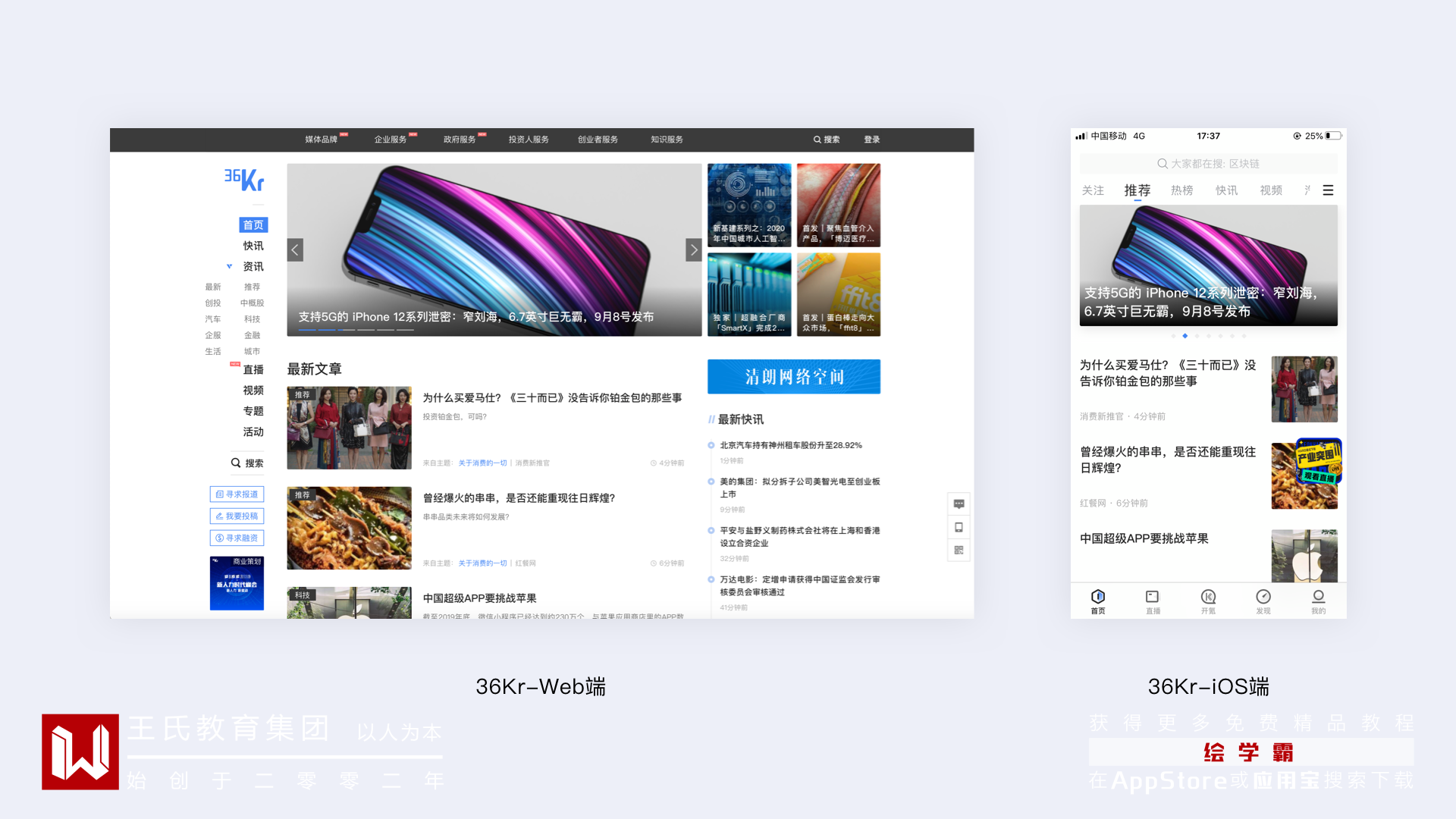Click the QR code icon on the floating toolbar
Screen dimensions: 1456x819
coord(959,550)
